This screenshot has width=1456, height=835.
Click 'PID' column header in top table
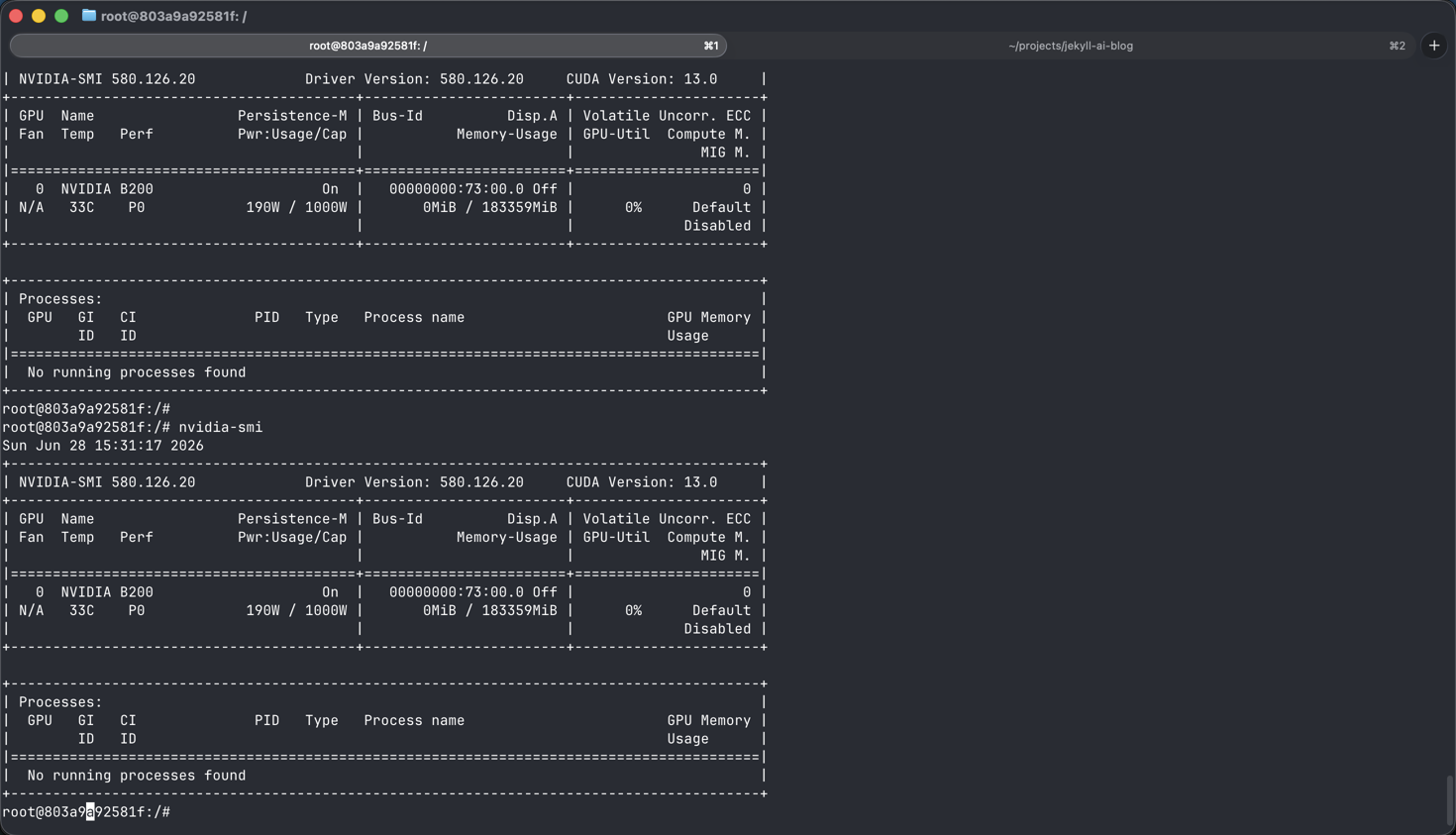(x=267, y=318)
